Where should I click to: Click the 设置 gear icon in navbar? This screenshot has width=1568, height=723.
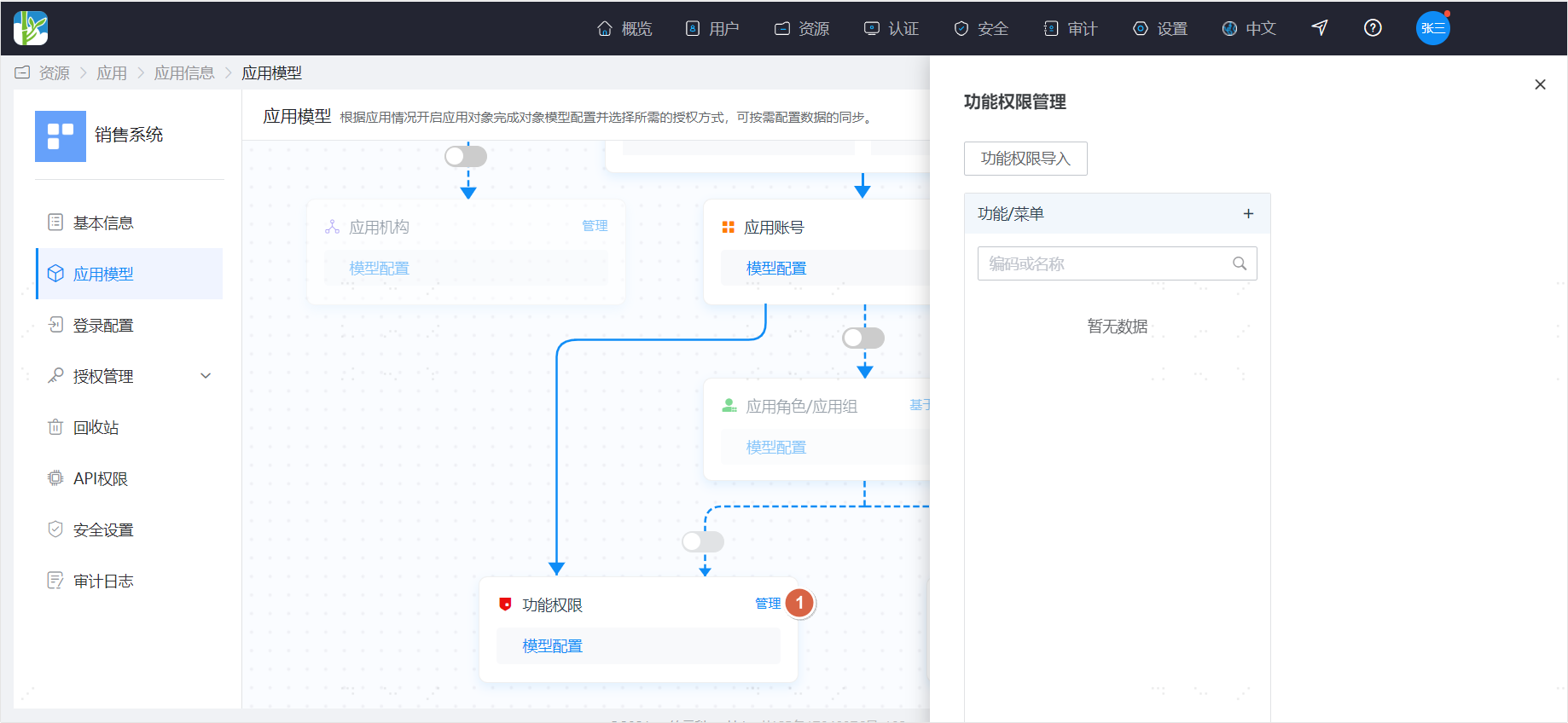click(x=1141, y=28)
